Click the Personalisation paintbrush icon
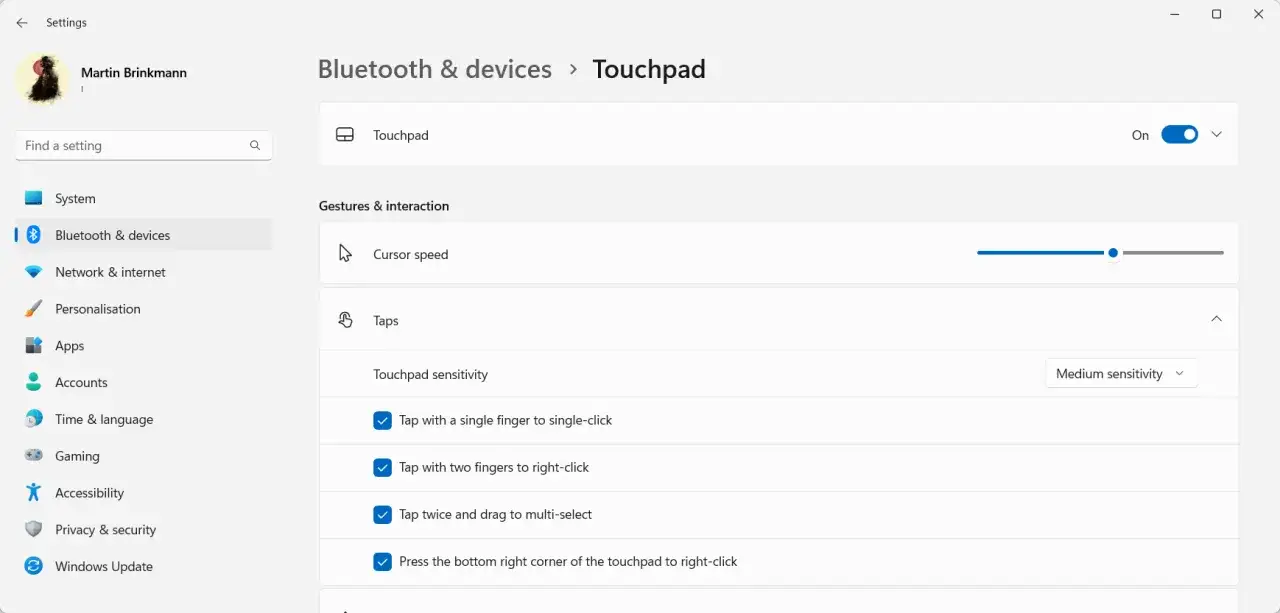Image resolution: width=1280 pixels, height=613 pixels. click(34, 309)
